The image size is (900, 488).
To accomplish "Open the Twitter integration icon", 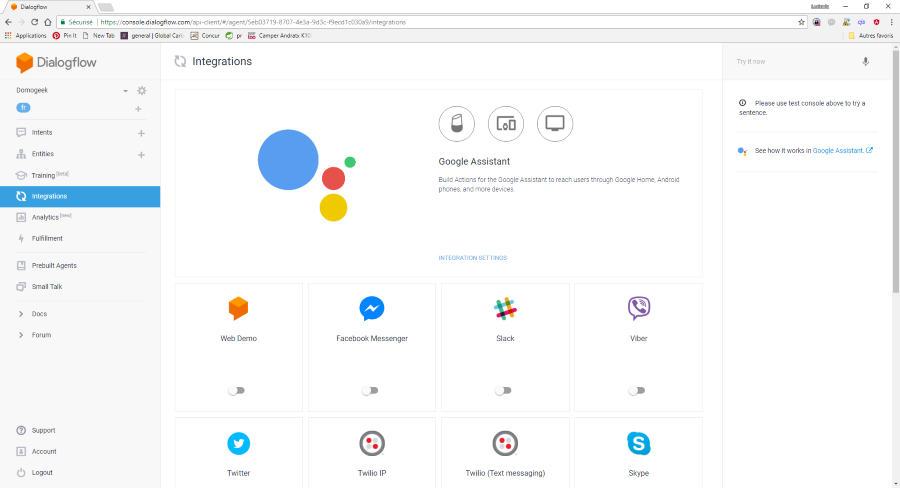I will (x=238, y=443).
